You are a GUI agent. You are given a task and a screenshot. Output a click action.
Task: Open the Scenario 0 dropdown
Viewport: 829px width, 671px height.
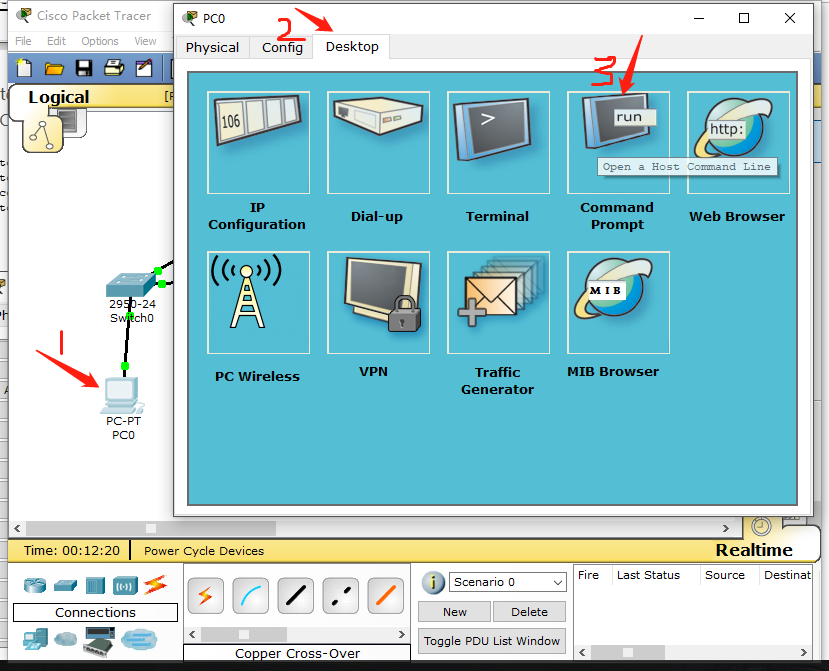tap(508, 582)
